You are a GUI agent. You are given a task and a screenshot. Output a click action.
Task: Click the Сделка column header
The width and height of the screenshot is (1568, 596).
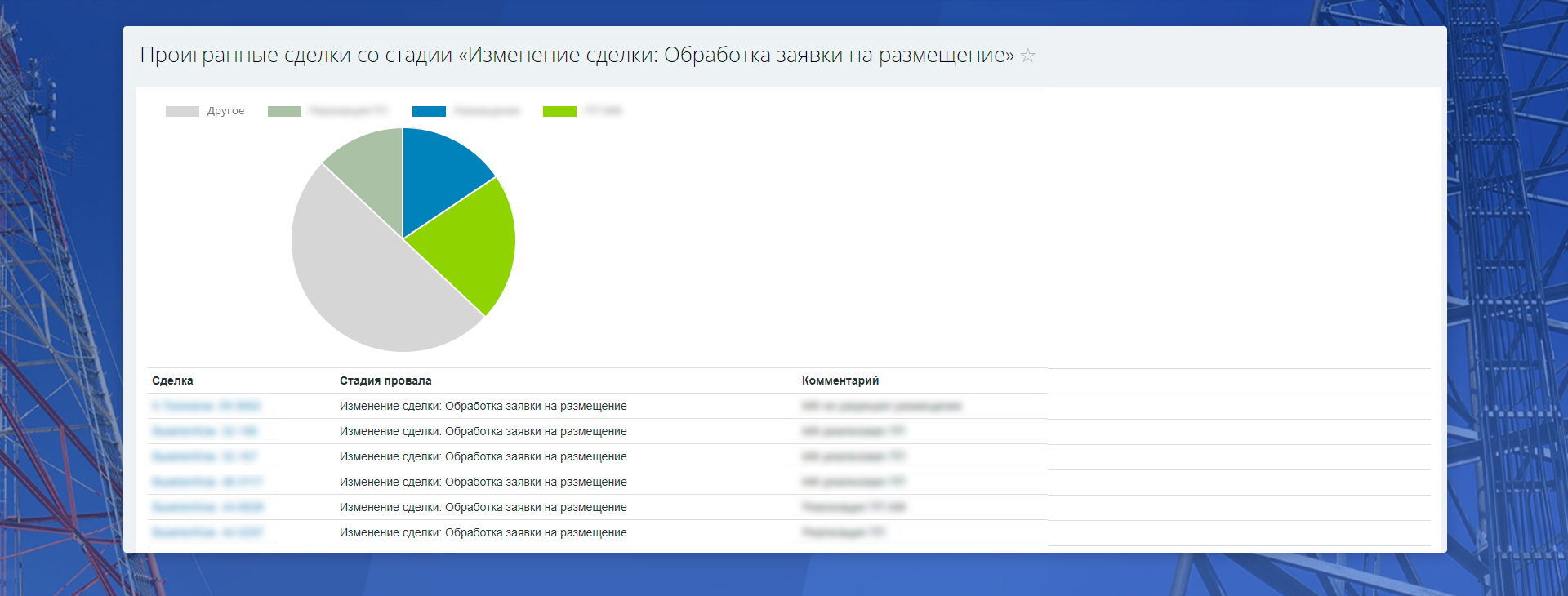172,380
